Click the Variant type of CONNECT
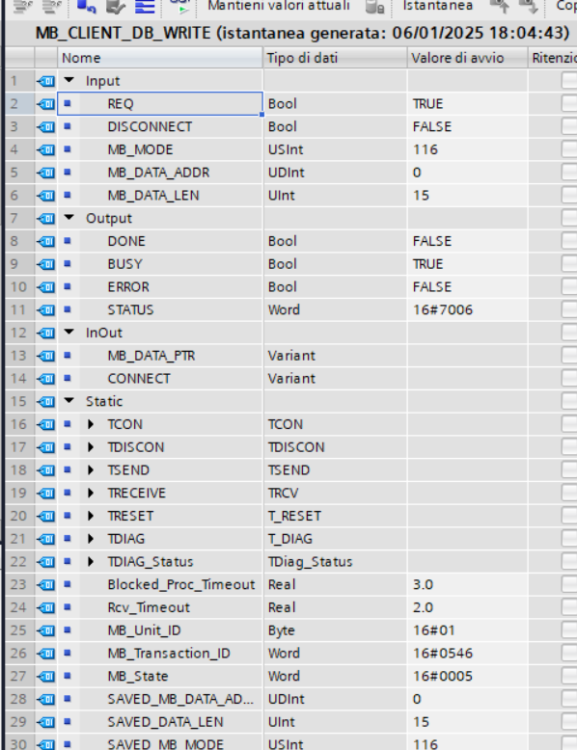This screenshot has width=577, height=750. 335,379
